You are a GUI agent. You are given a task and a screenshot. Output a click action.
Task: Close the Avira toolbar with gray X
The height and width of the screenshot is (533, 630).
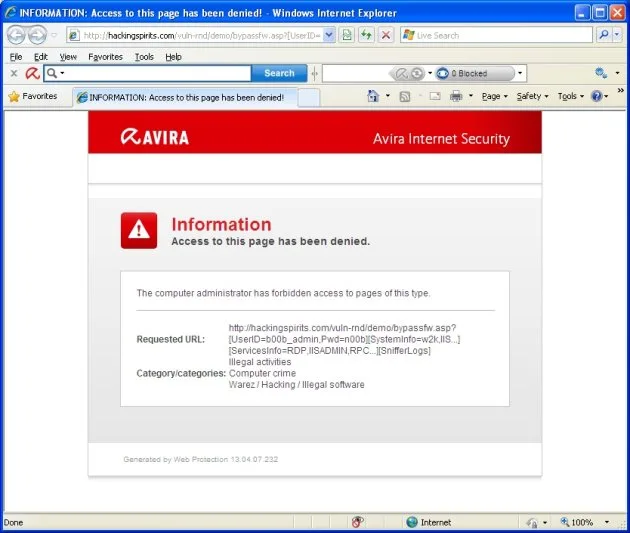(14, 74)
